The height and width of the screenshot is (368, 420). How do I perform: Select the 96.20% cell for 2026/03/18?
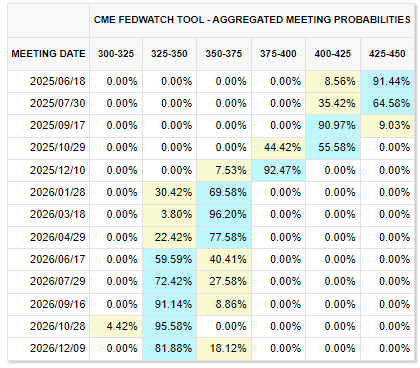(224, 215)
